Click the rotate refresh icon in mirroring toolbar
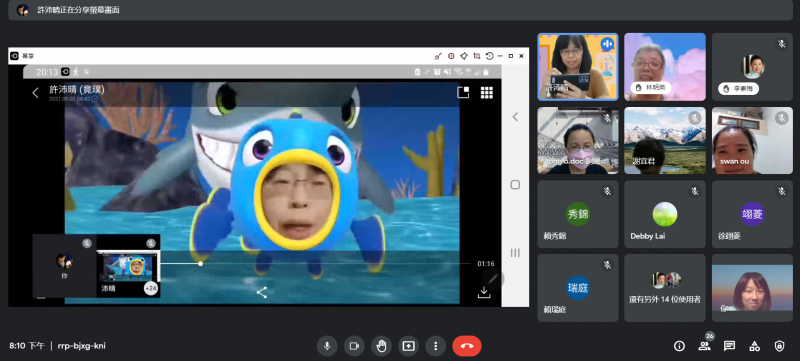The width and height of the screenshot is (800, 361). pos(489,56)
